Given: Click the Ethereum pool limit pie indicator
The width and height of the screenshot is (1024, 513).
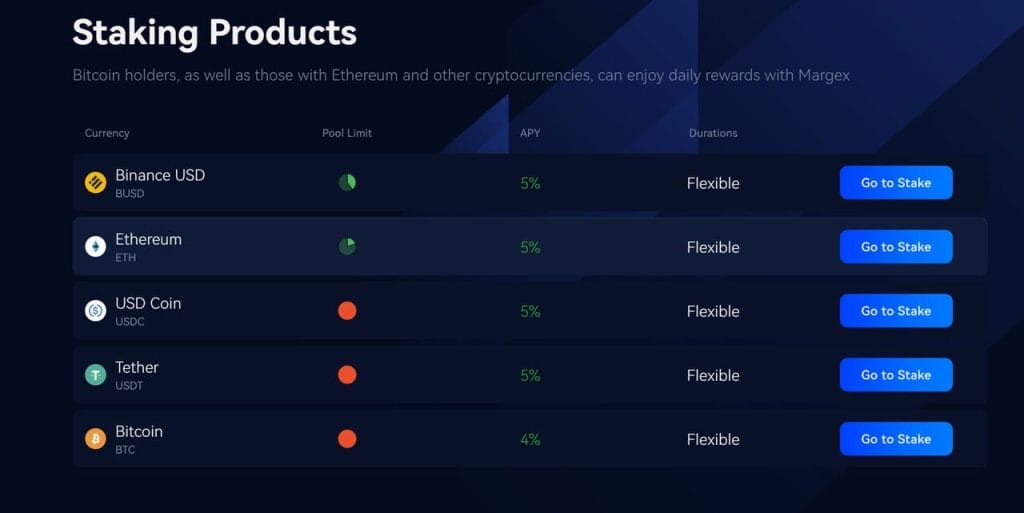Looking at the screenshot, I should (347, 246).
